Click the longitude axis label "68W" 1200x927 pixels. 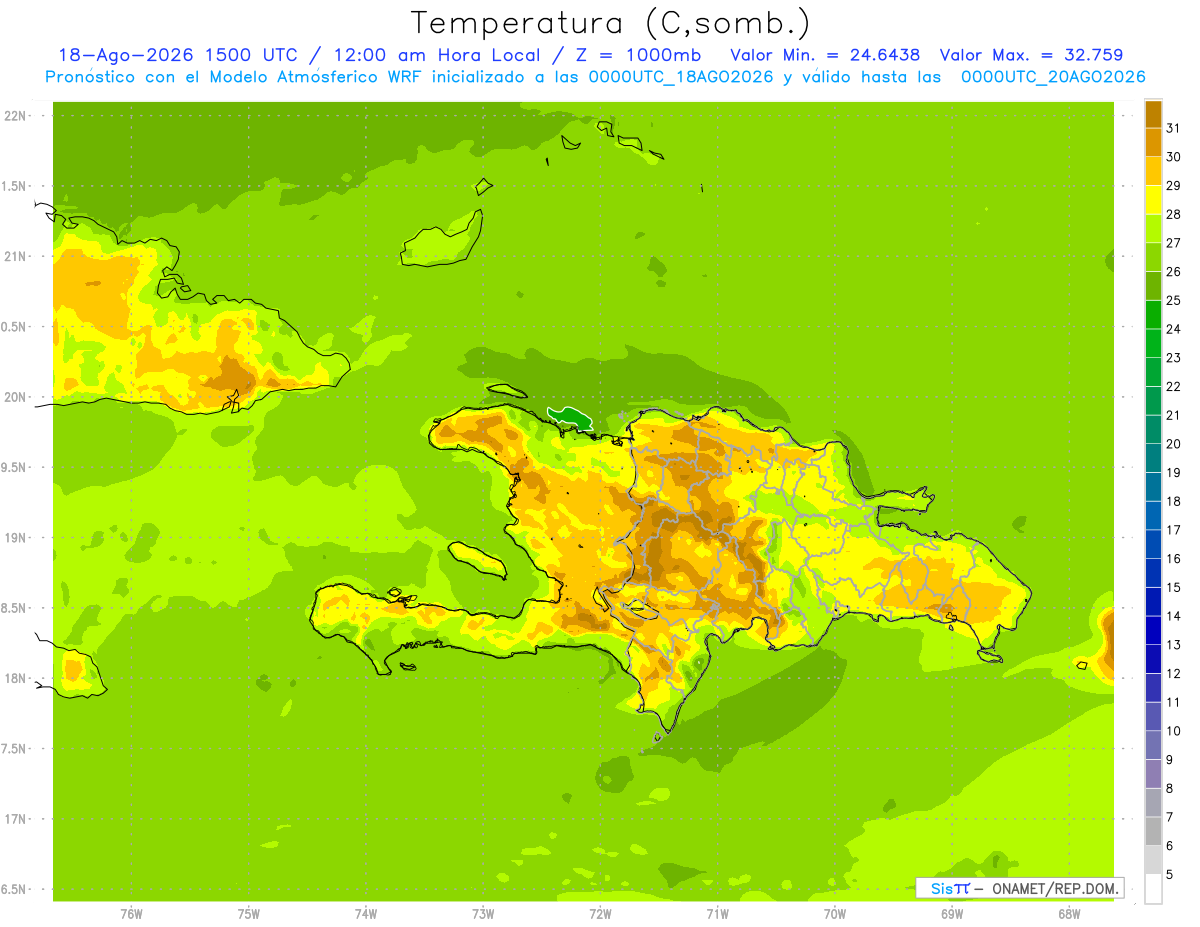click(1069, 914)
